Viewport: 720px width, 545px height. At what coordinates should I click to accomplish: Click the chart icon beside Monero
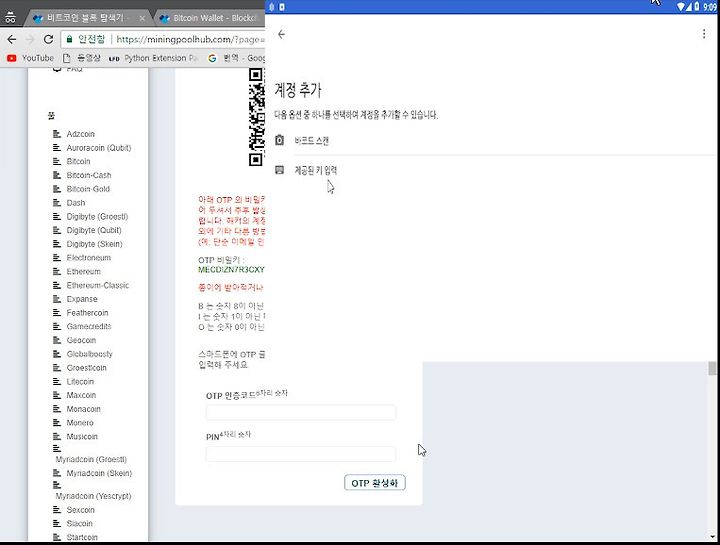click(57, 423)
